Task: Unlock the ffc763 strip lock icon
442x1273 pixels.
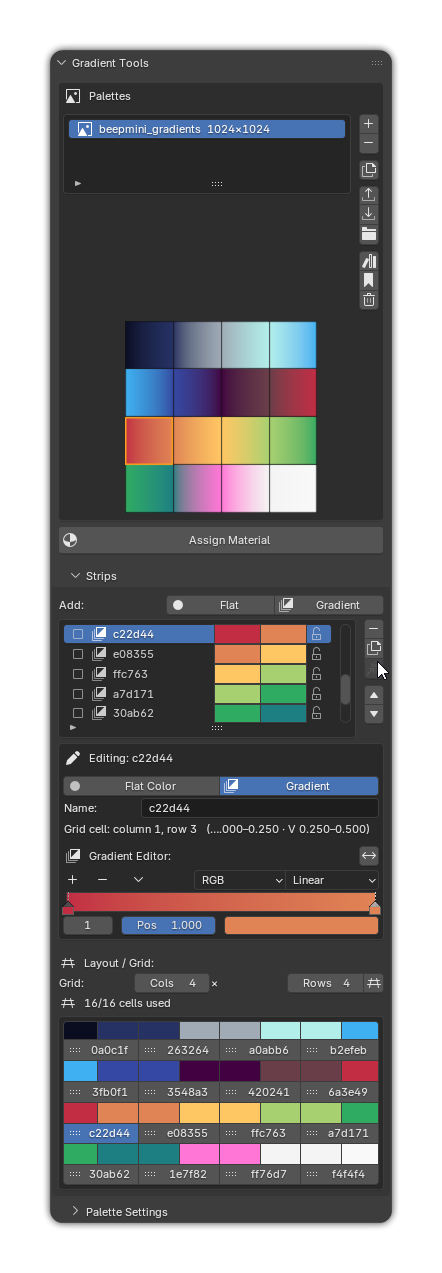Action: tap(317, 674)
